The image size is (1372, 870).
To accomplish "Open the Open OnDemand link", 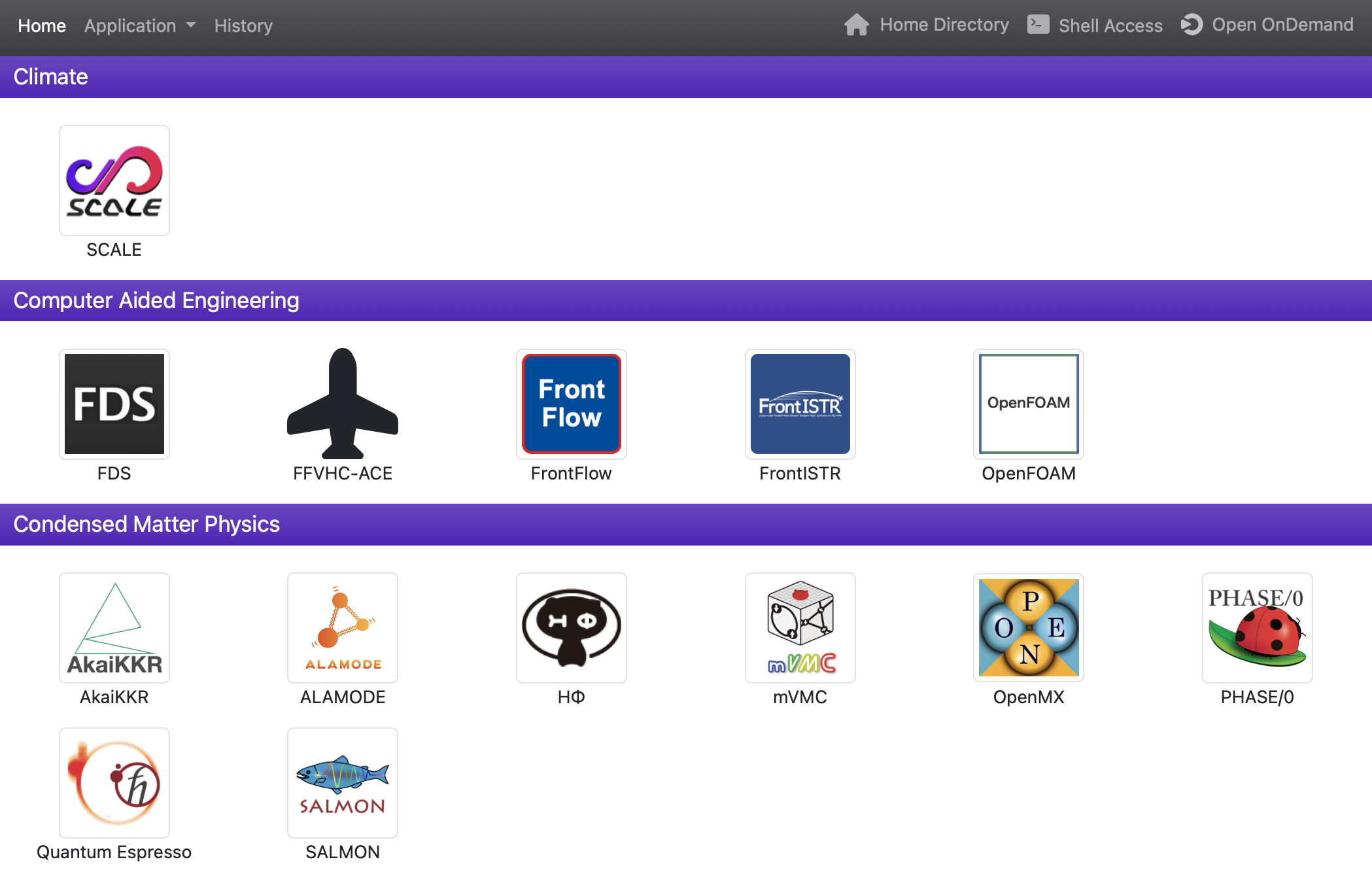I will coord(1267,25).
